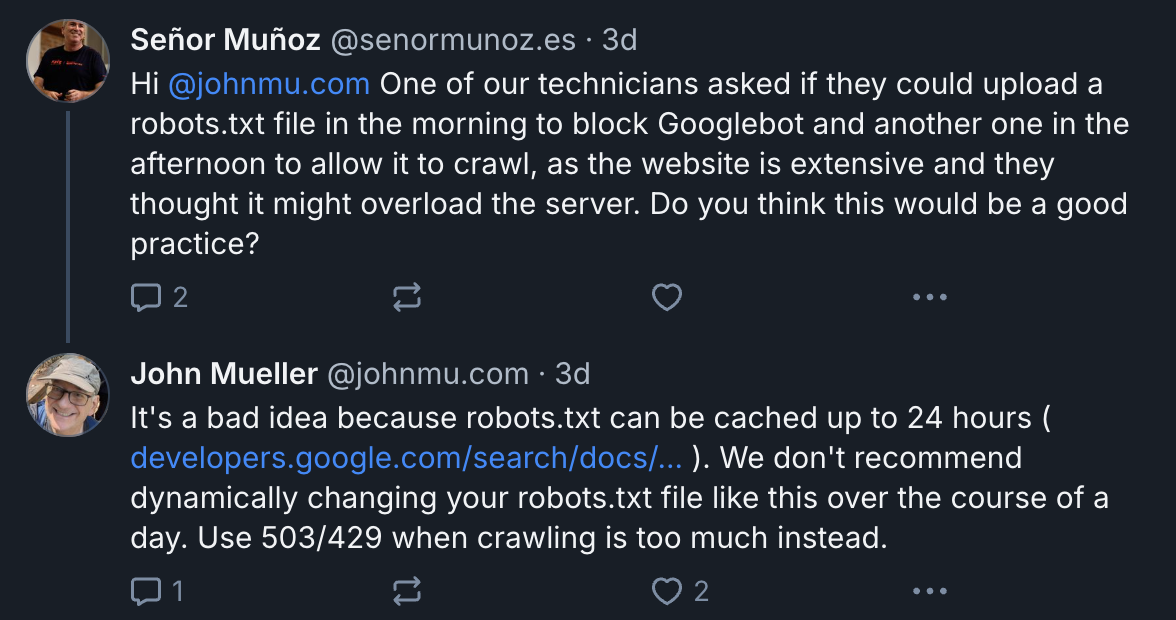The width and height of the screenshot is (1176, 620).
Task: Reply to John Mueller's answer
Action: point(148,590)
